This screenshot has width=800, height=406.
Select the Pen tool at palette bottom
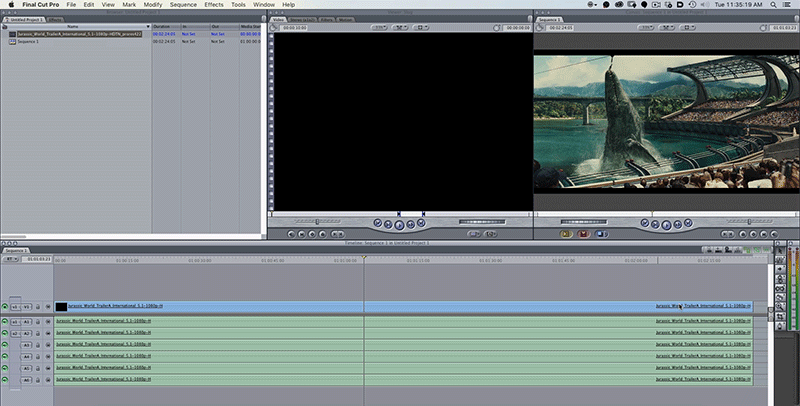pyautogui.click(x=780, y=326)
